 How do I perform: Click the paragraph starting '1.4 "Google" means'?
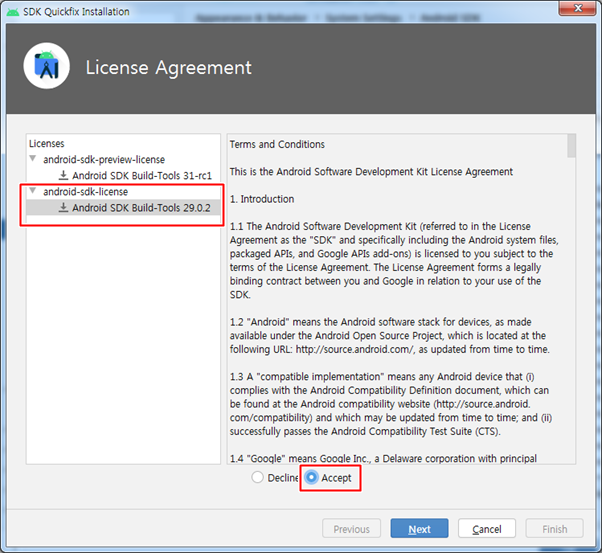[x=383, y=458]
